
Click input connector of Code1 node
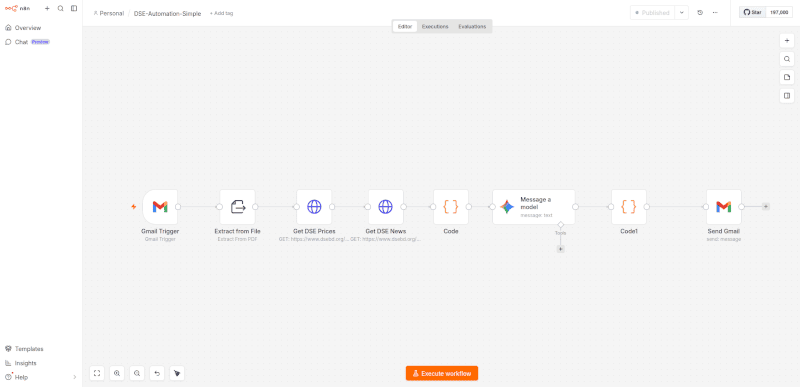point(611,207)
